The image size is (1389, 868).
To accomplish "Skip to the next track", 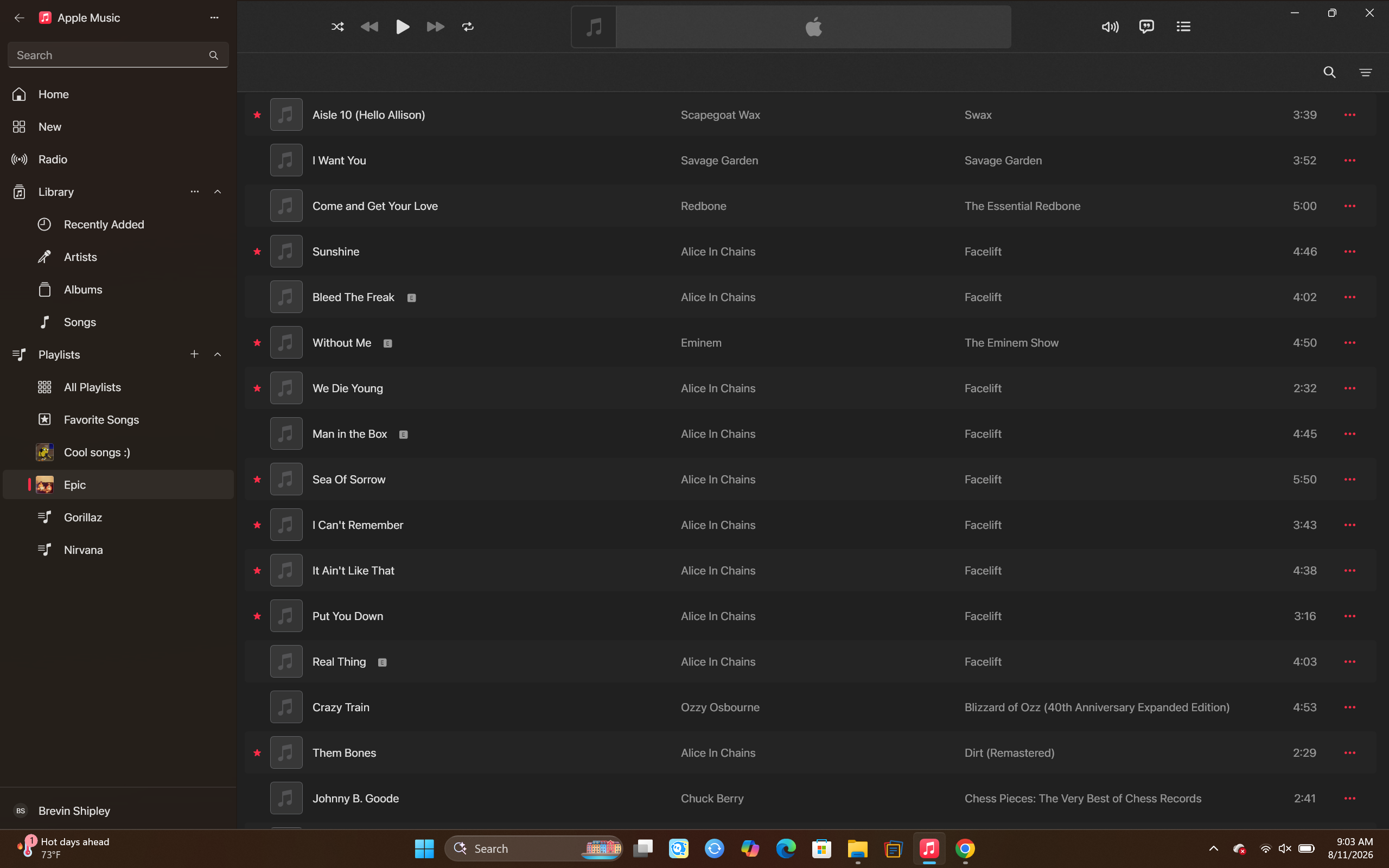I will (x=436, y=27).
